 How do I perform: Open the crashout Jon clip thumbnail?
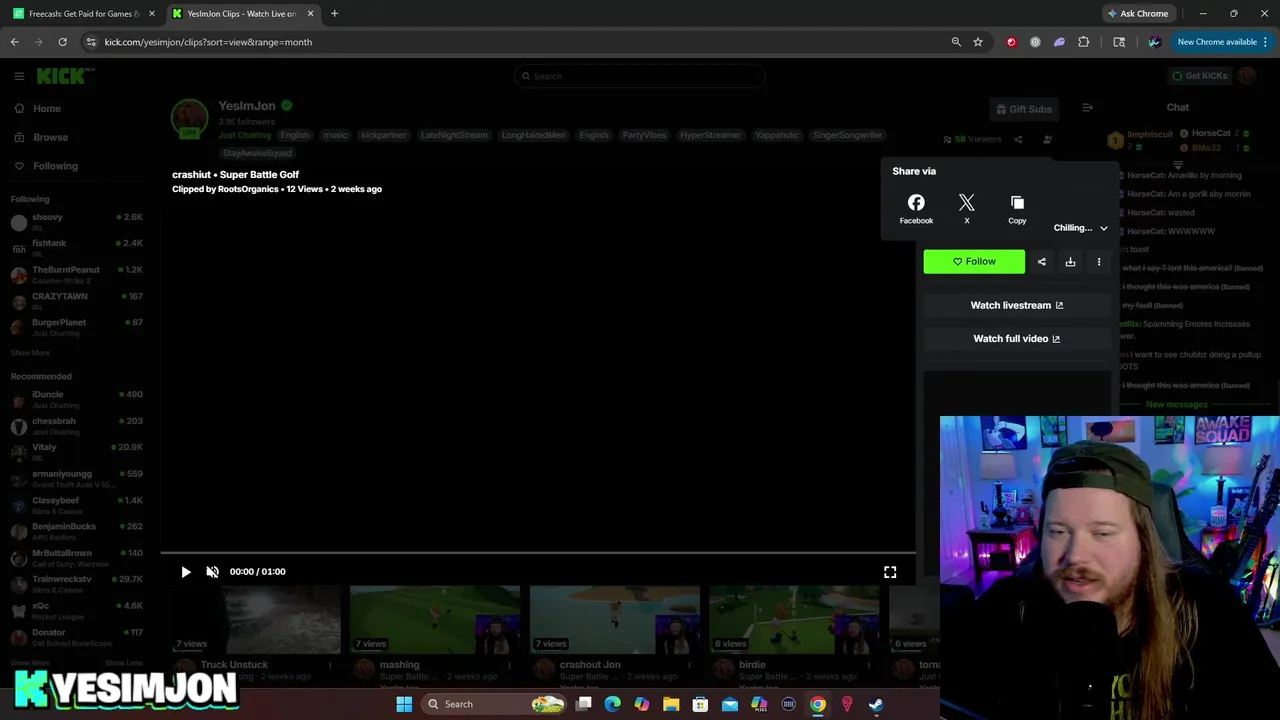tap(615, 620)
